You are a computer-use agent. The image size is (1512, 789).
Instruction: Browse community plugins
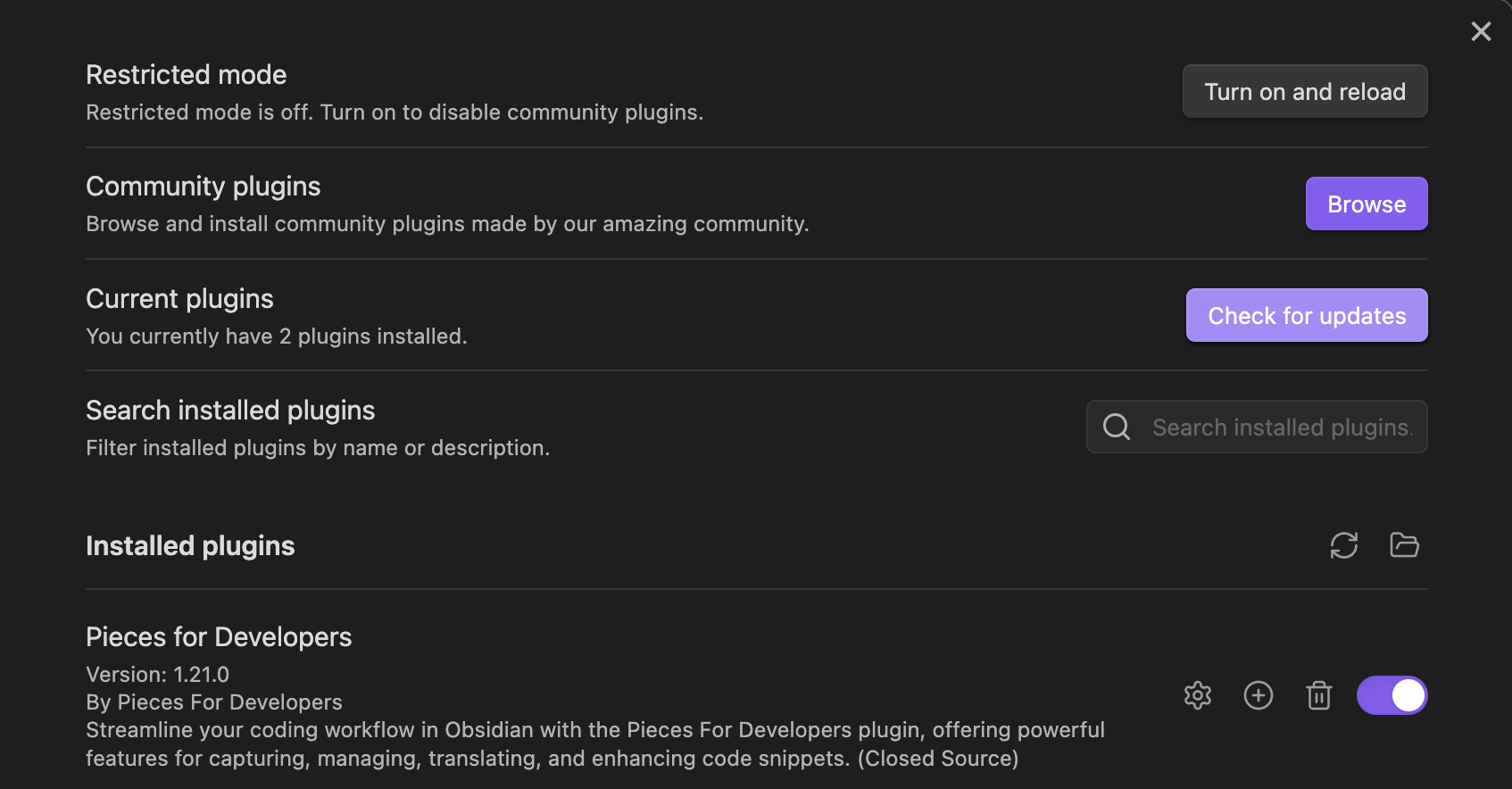point(1367,203)
